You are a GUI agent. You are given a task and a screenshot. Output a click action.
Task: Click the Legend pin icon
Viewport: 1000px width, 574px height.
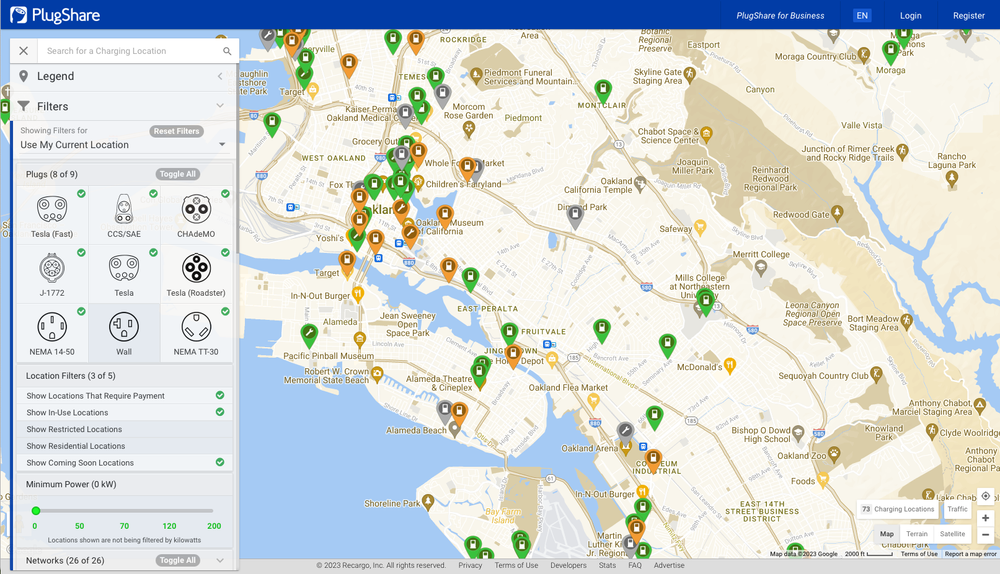click(24, 76)
